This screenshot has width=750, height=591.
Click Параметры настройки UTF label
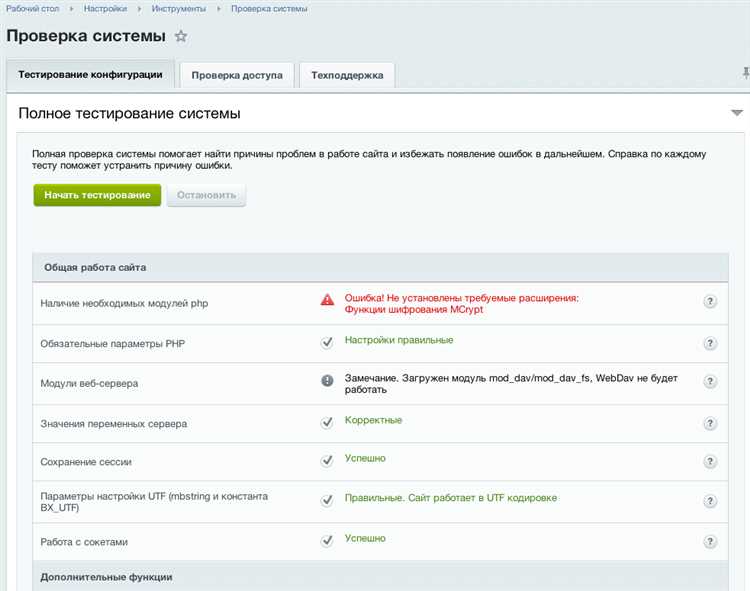pos(154,502)
